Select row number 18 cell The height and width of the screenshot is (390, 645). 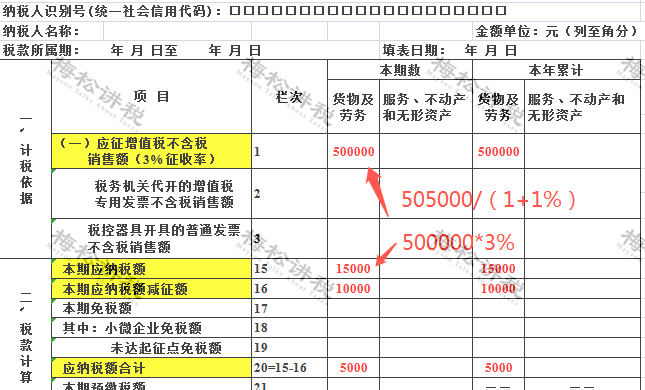click(x=289, y=328)
